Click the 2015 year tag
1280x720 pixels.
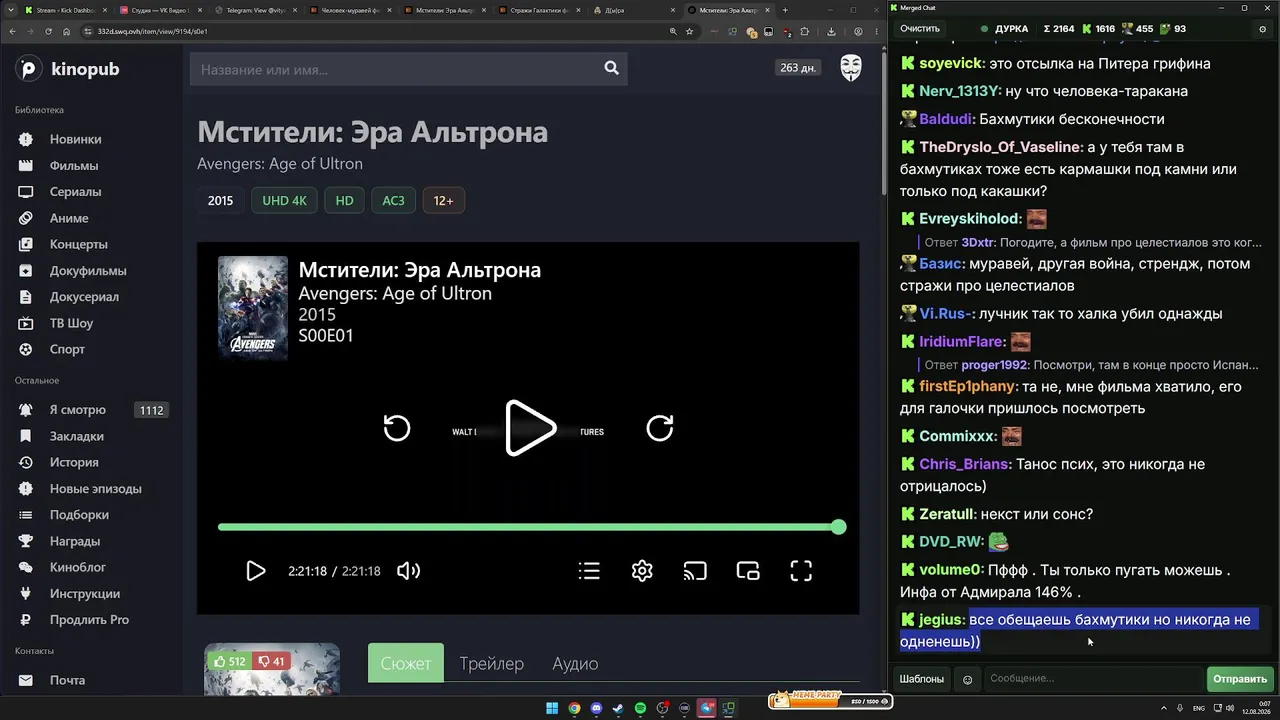coord(220,201)
